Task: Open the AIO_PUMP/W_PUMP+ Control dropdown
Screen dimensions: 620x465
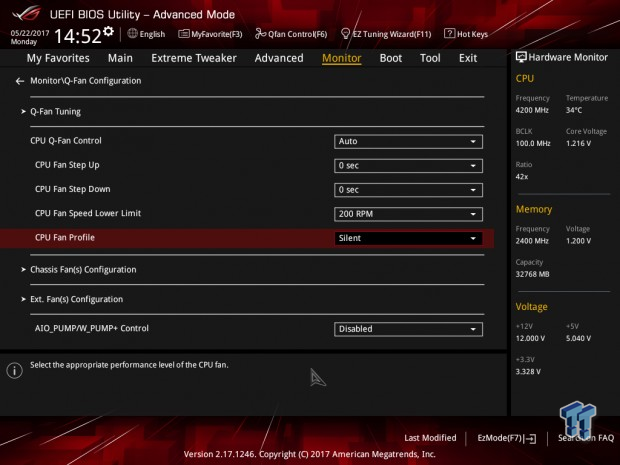Action: [x=408, y=329]
